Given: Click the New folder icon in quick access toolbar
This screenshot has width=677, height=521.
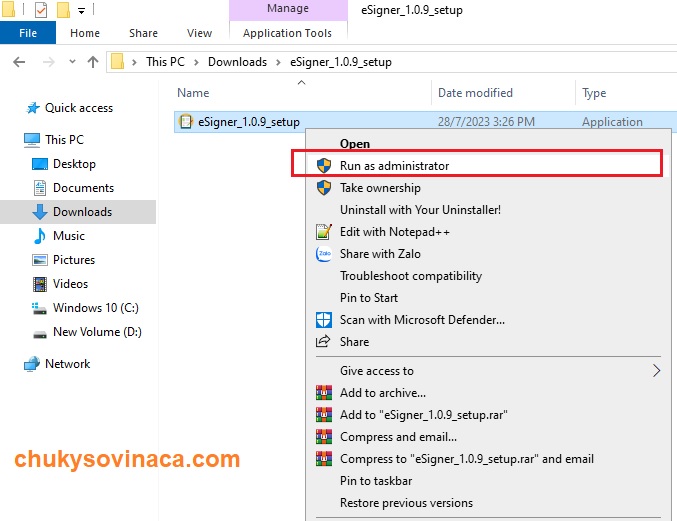Looking at the screenshot, I should pyautogui.click(x=63, y=9).
